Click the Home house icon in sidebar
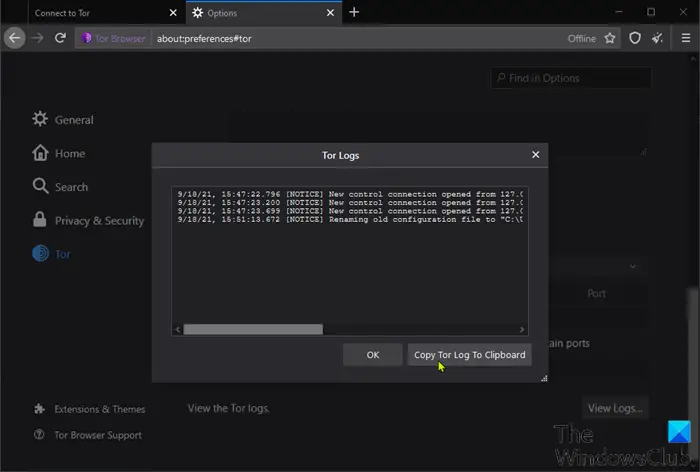The width and height of the screenshot is (700, 472). (x=40, y=153)
